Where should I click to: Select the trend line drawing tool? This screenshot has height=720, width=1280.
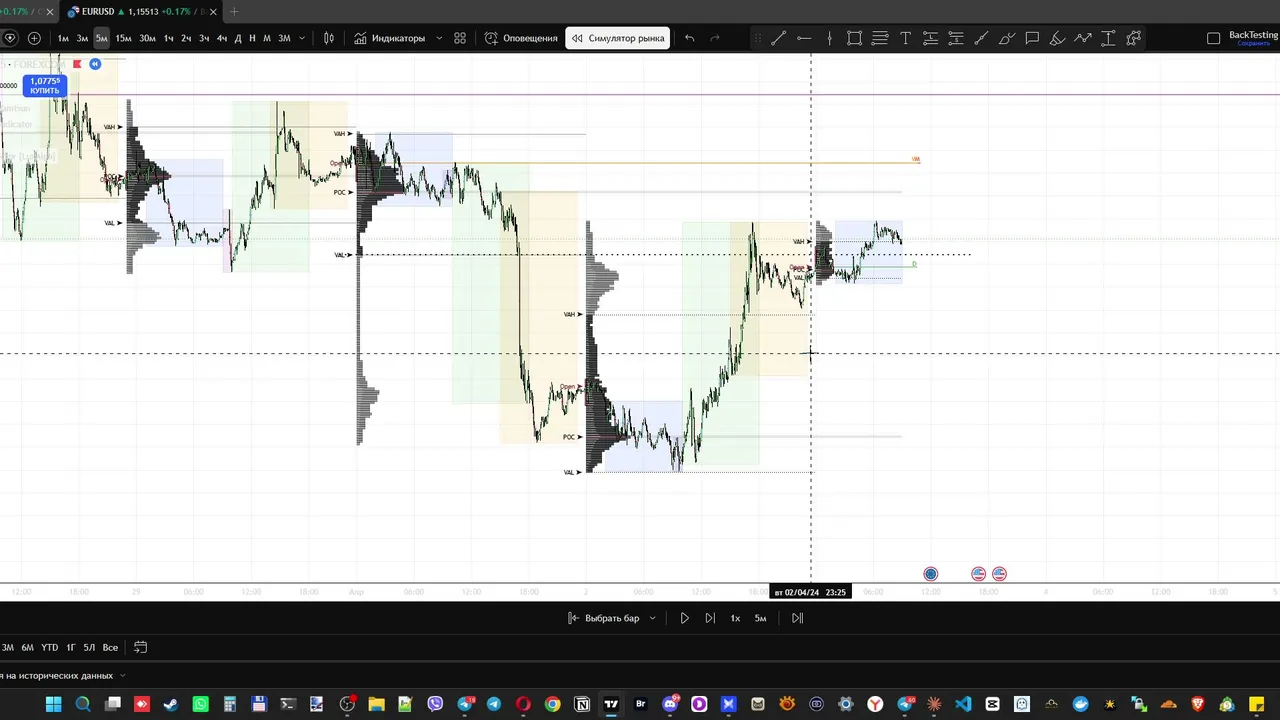tap(778, 38)
